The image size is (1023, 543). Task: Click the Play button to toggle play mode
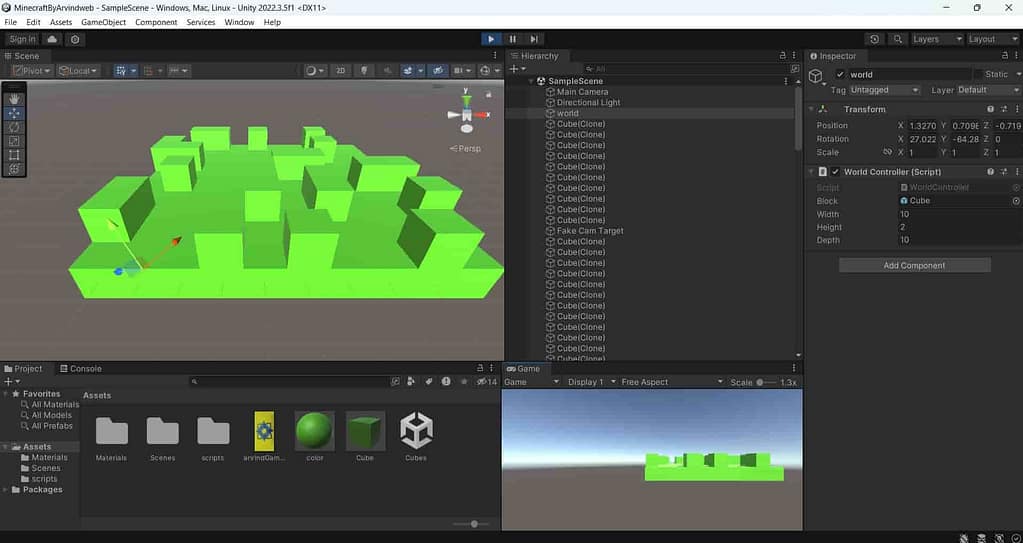click(490, 39)
